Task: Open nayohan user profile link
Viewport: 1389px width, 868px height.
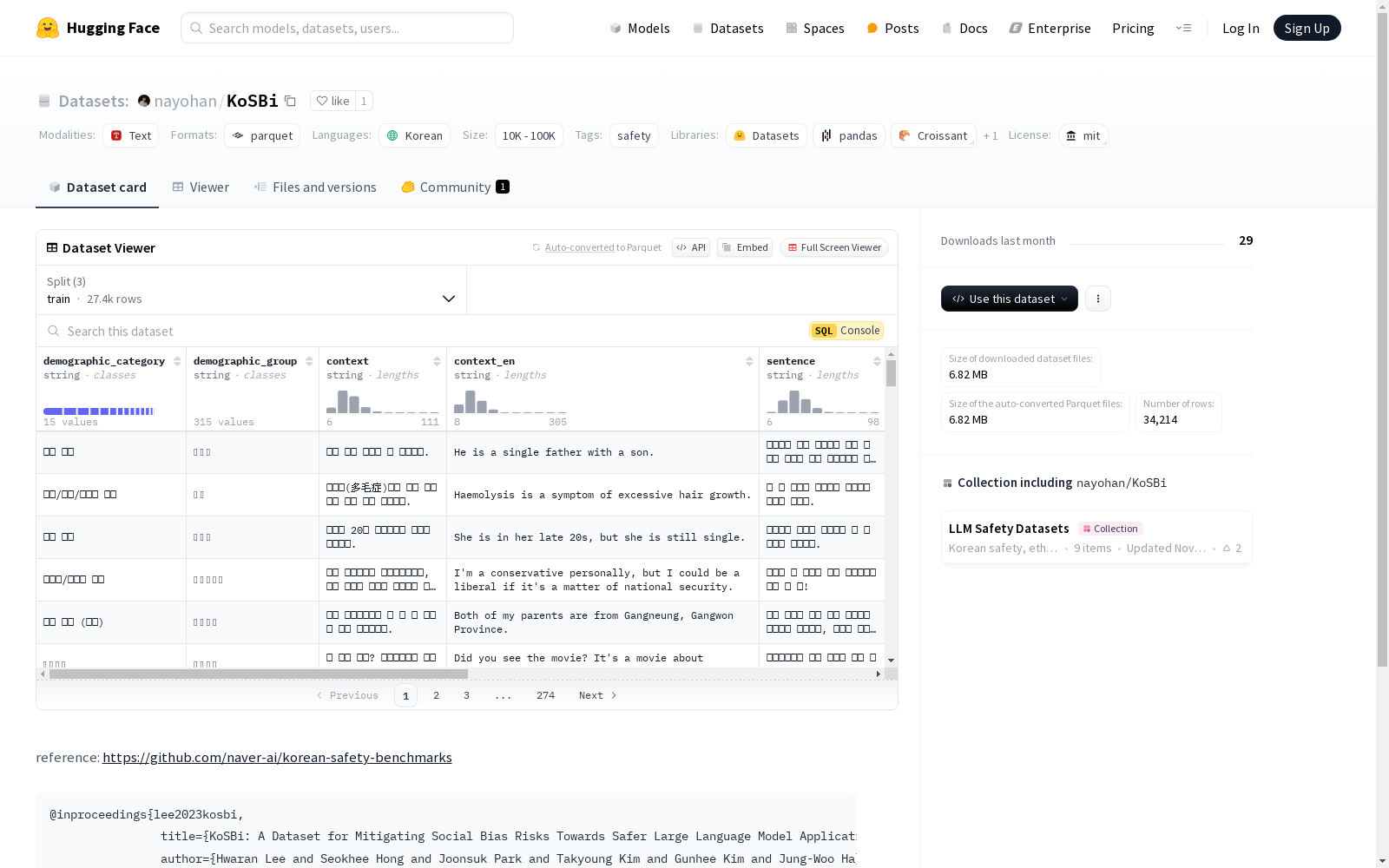Action: [x=185, y=101]
